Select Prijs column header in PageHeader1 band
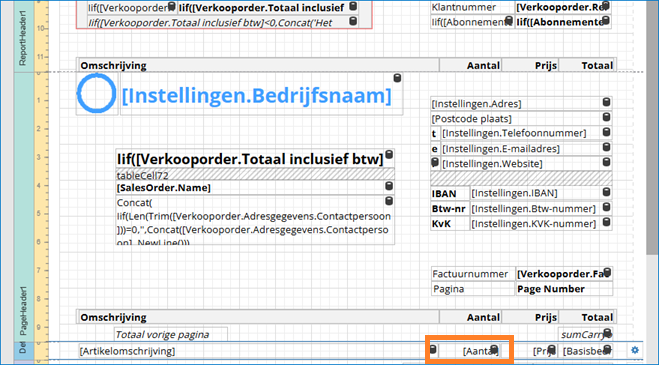Image resolution: width=659 pixels, height=365 pixels. pyautogui.click(x=530, y=317)
